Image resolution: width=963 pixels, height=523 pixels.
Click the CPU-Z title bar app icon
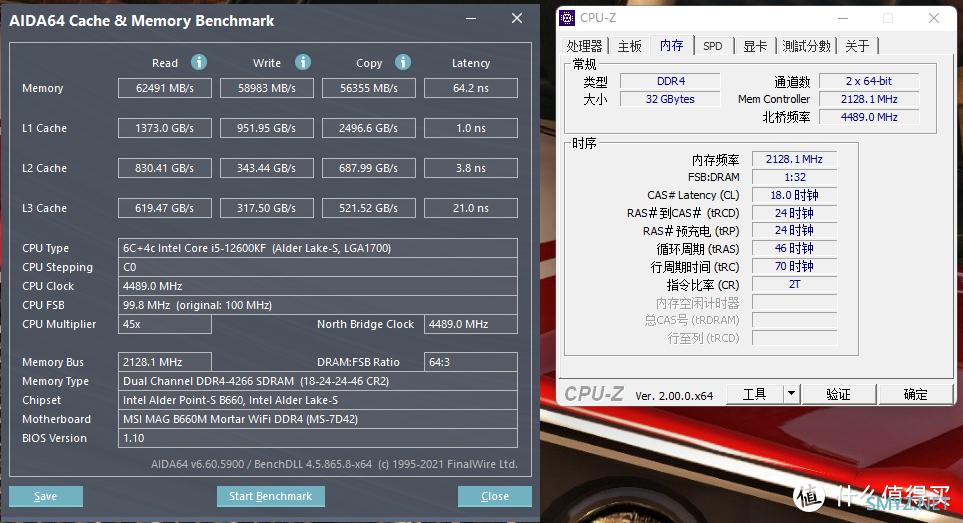(x=567, y=18)
